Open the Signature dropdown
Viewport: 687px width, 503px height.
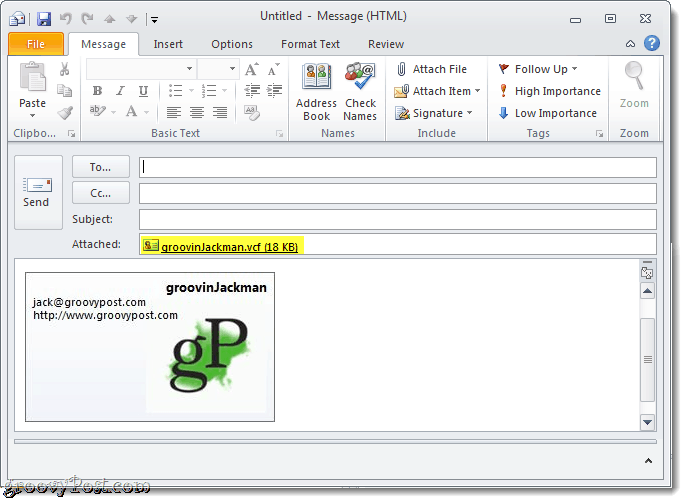pos(434,113)
